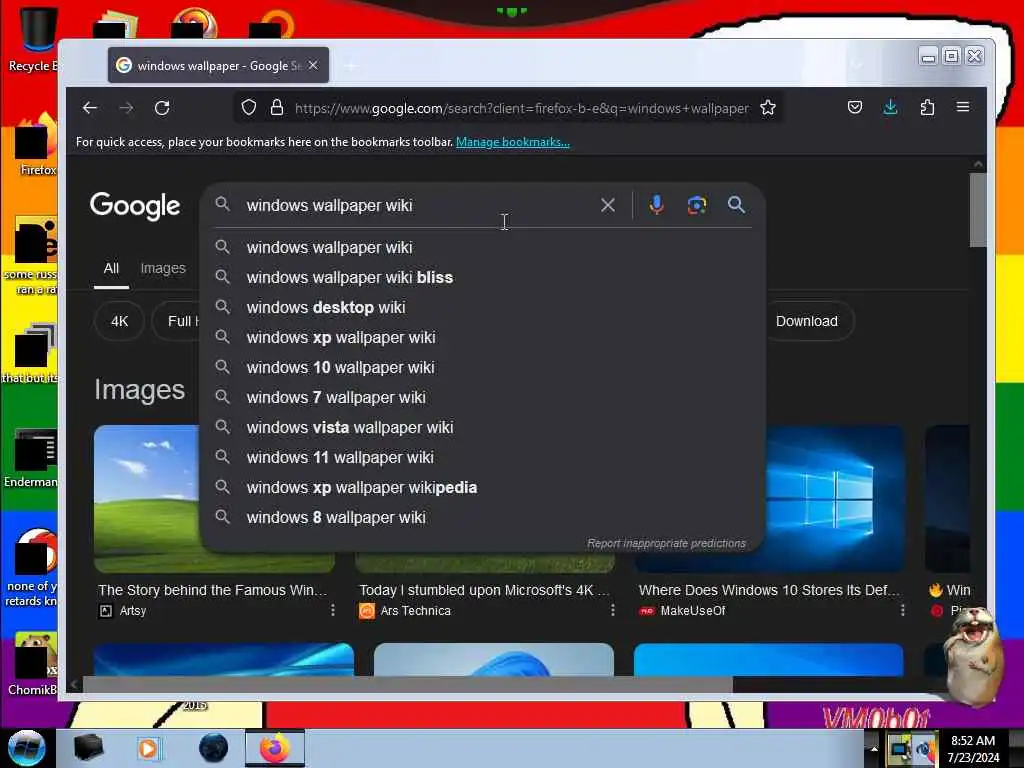Open the Bliss hill image thumbnail

pos(146,499)
